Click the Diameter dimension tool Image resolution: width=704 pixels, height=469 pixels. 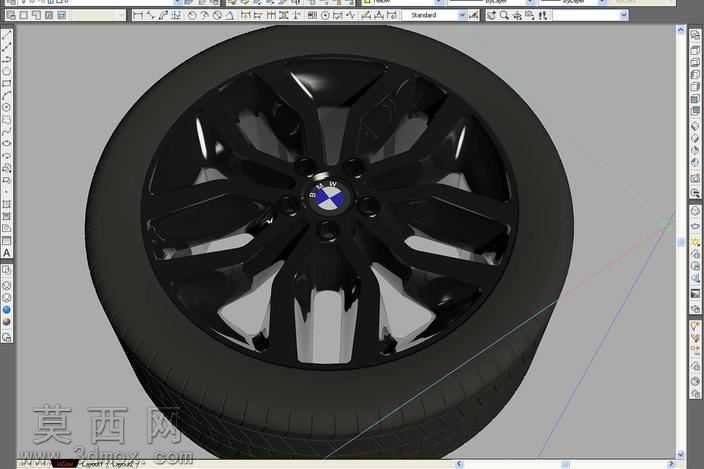[x=217, y=16]
